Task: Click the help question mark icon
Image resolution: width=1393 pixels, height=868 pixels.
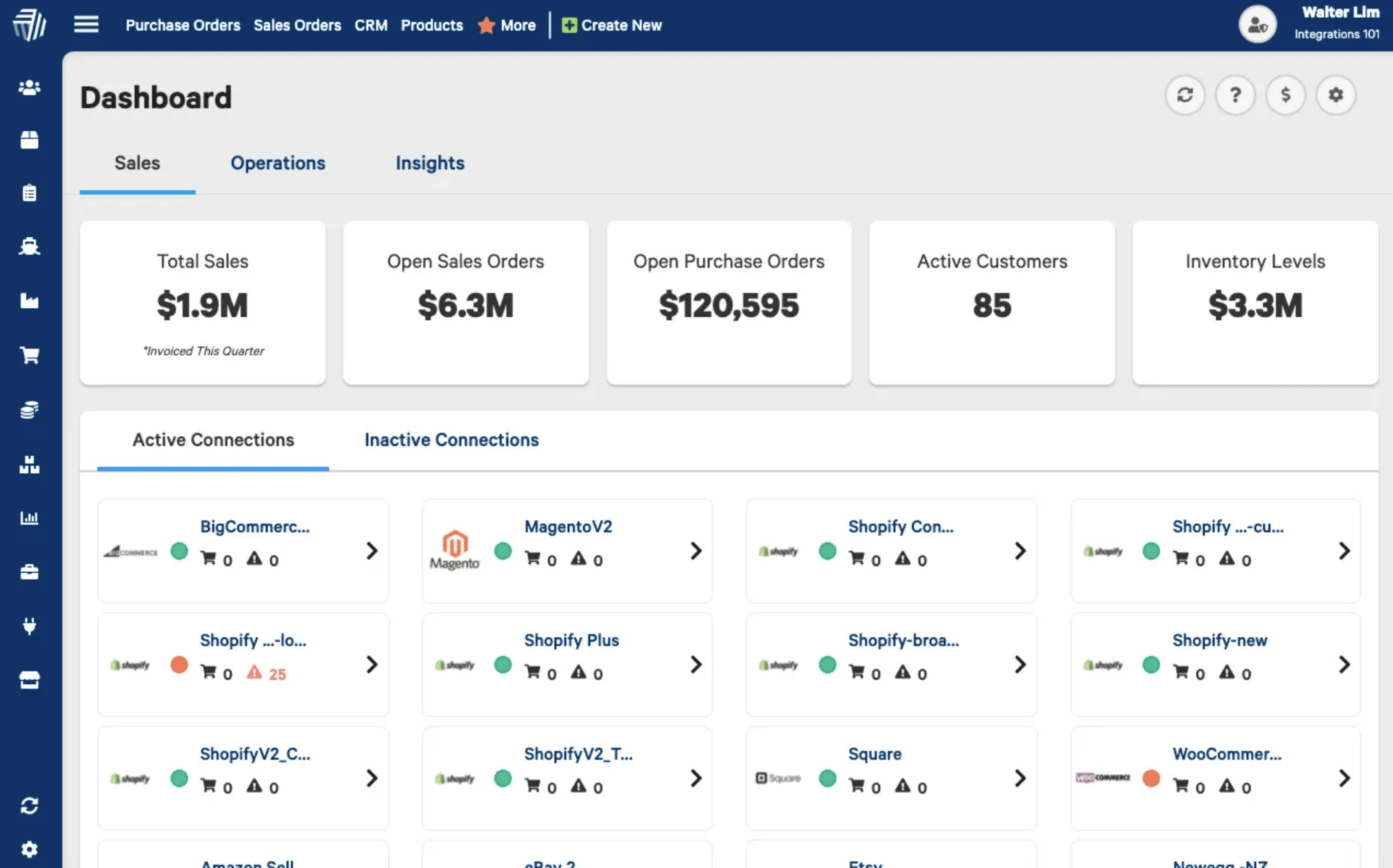Action: point(1235,95)
